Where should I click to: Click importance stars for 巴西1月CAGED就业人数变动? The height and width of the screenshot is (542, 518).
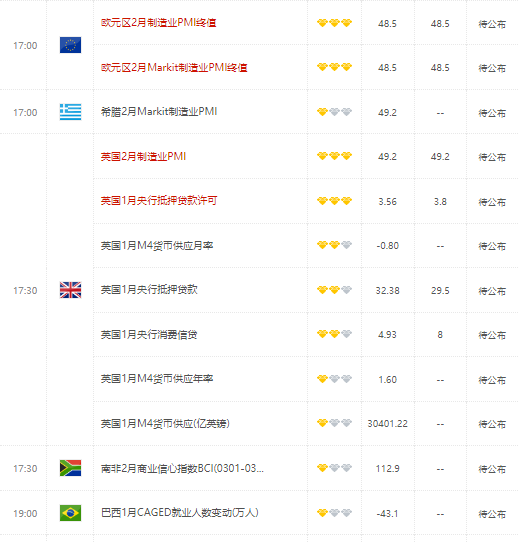click(x=335, y=513)
